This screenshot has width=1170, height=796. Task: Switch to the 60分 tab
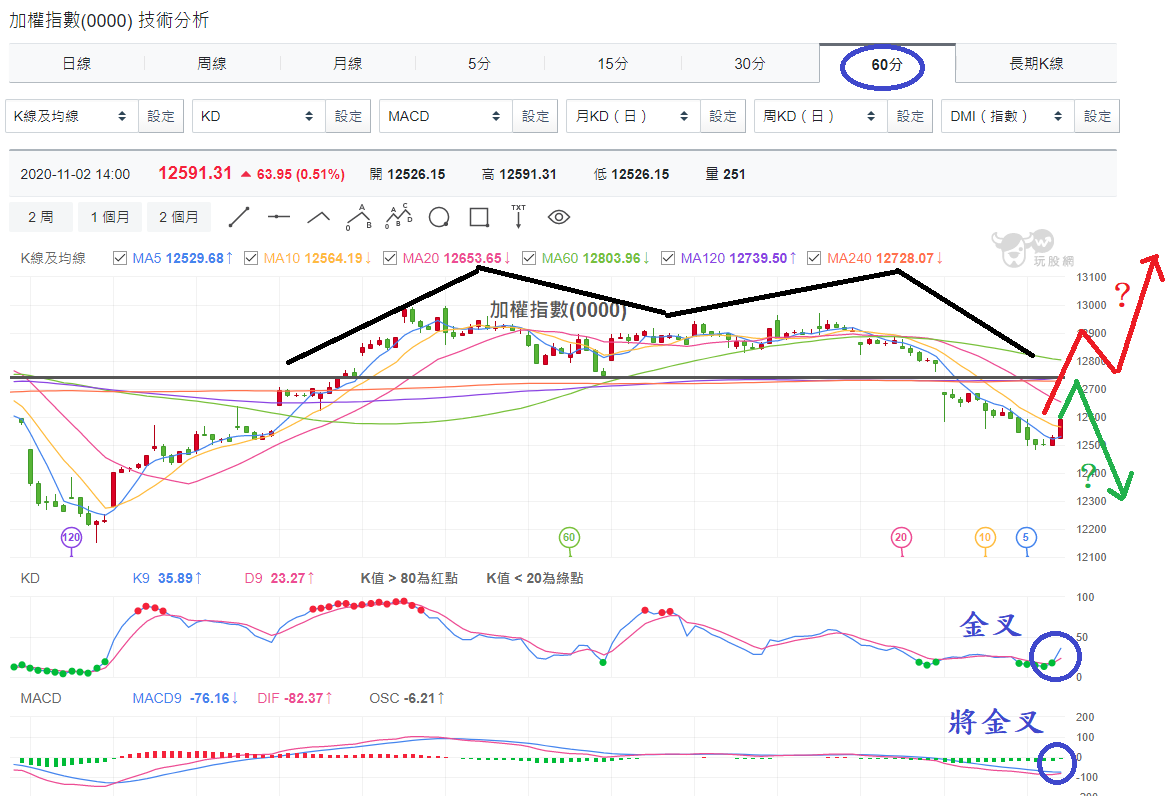(886, 64)
